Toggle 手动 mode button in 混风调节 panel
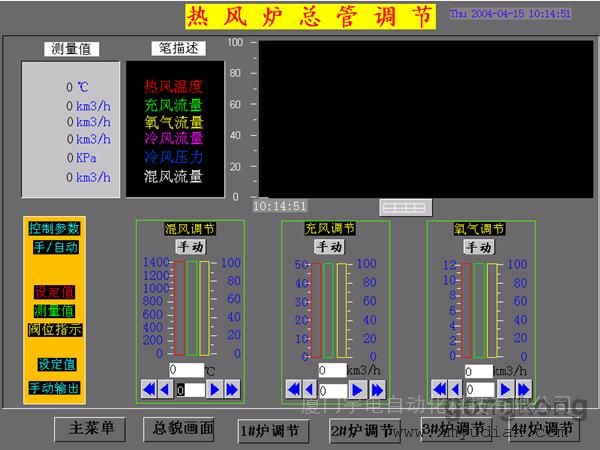 (189, 246)
